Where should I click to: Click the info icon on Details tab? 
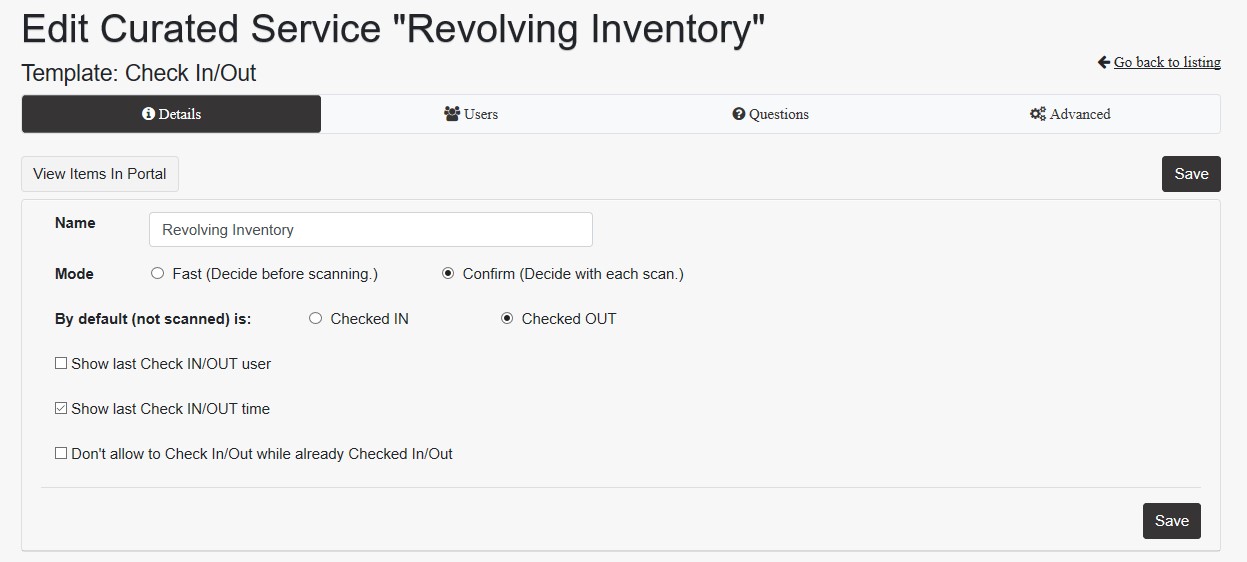148,114
